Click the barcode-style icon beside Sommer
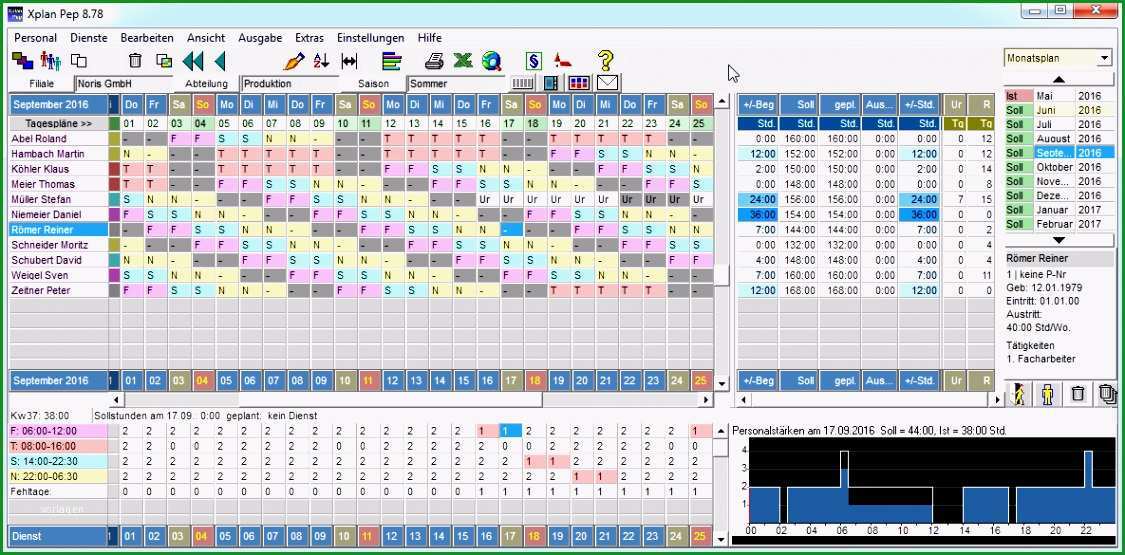 tap(522, 83)
